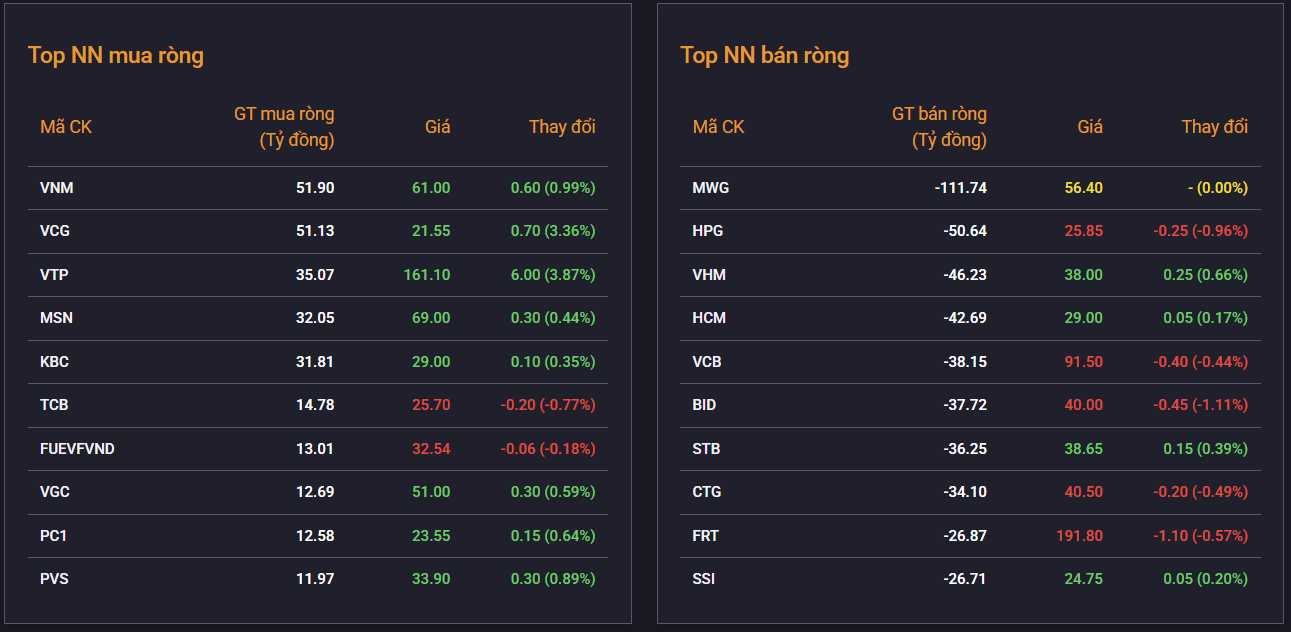Click the VGC ticker symbol
The height and width of the screenshot is (632, 1291).
click(x=55, y=492)
